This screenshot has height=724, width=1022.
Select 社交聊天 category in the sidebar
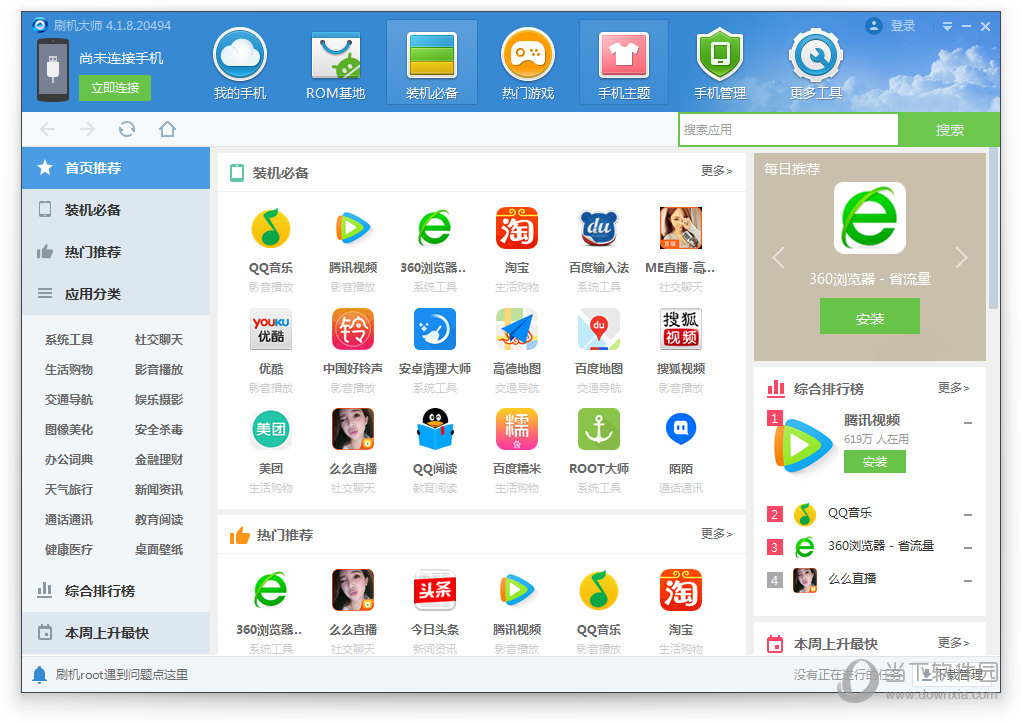159,340
